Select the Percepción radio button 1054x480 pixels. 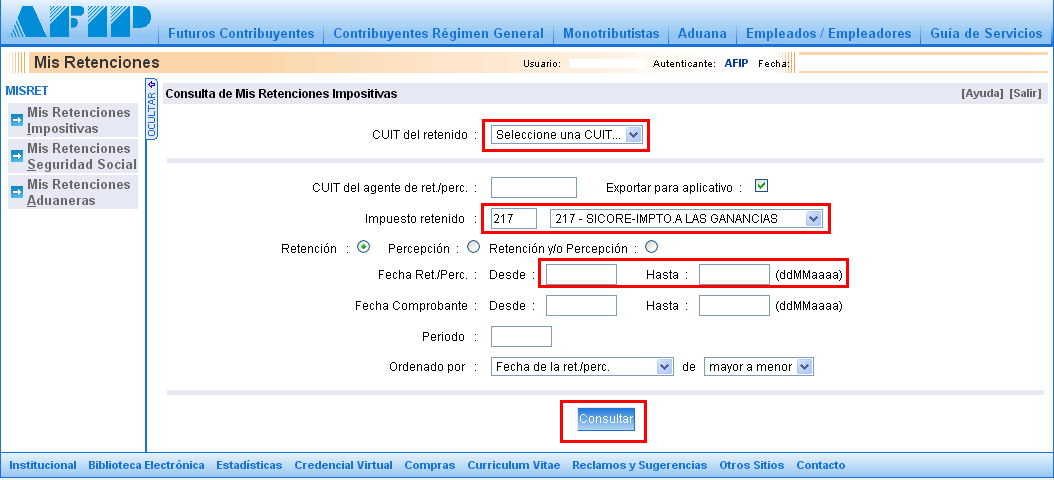(473, 247)
